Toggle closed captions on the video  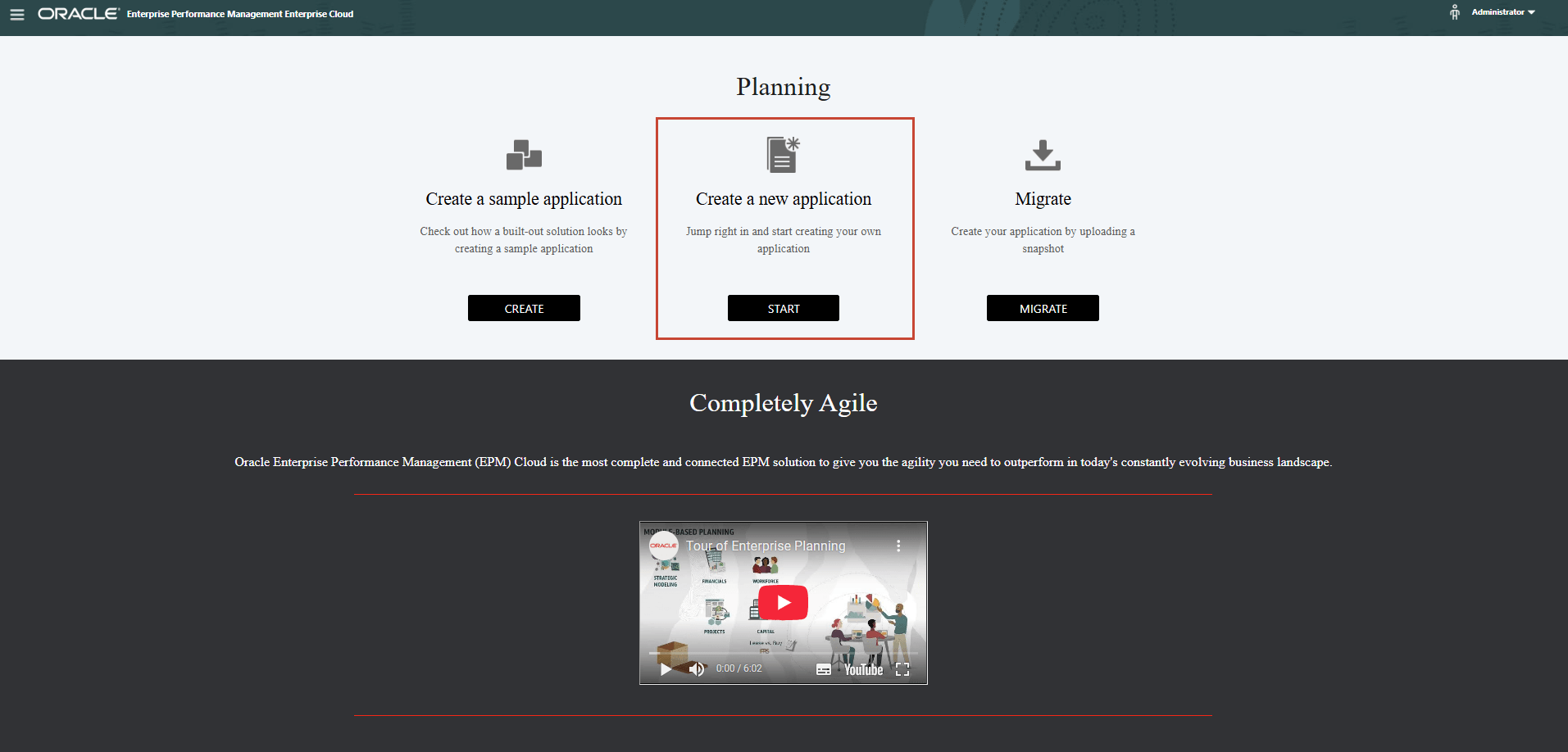(x=825, y=669)
